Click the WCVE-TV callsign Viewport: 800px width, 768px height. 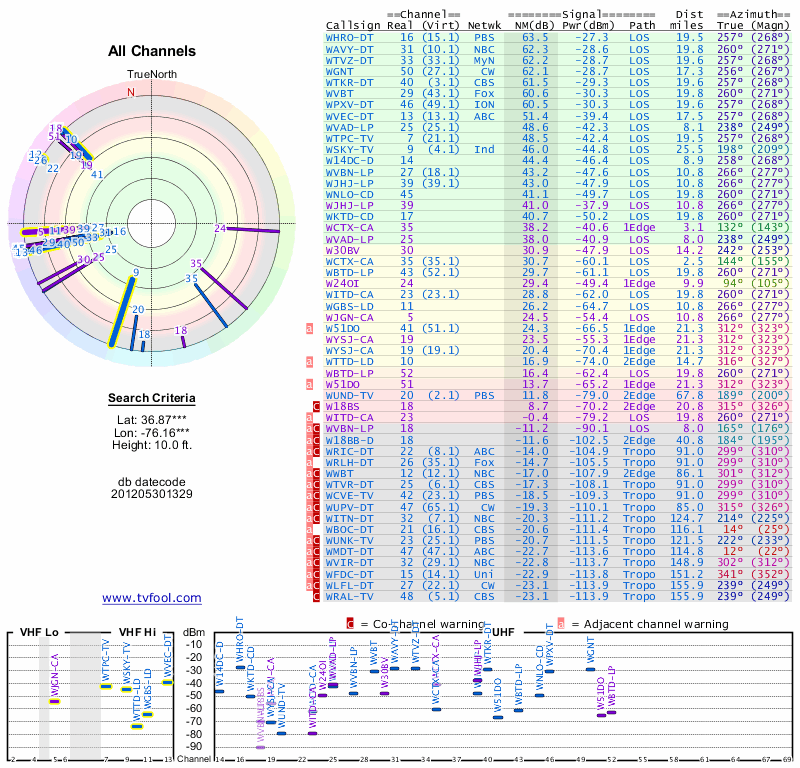tap(349, 496)
